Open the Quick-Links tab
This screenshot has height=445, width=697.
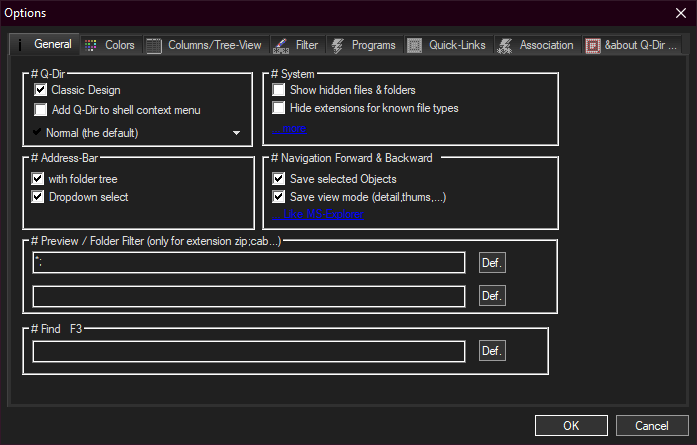pos(448,45)
